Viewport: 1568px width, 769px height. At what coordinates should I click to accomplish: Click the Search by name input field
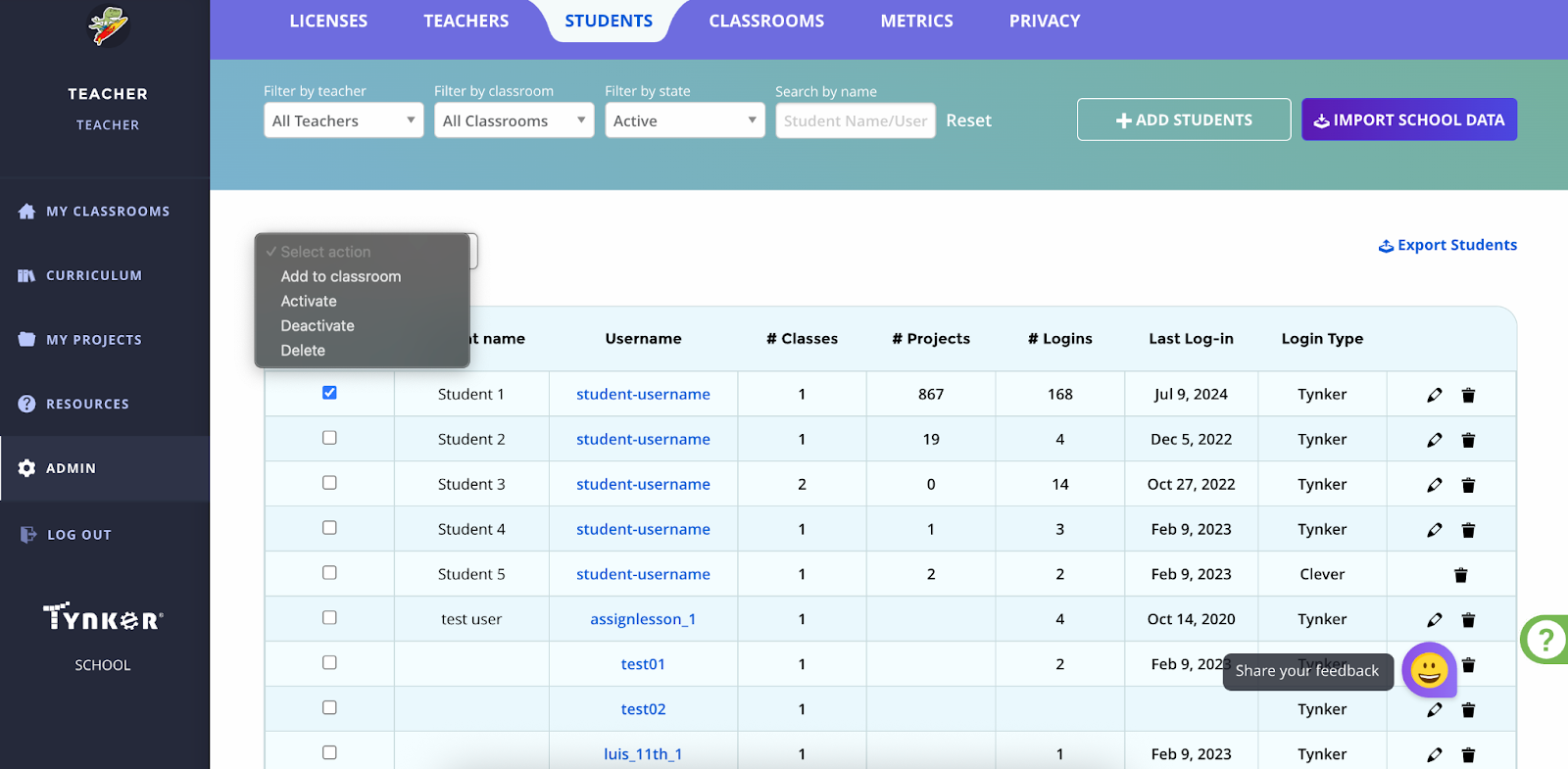pyautogui.click(x=855, y=120)
